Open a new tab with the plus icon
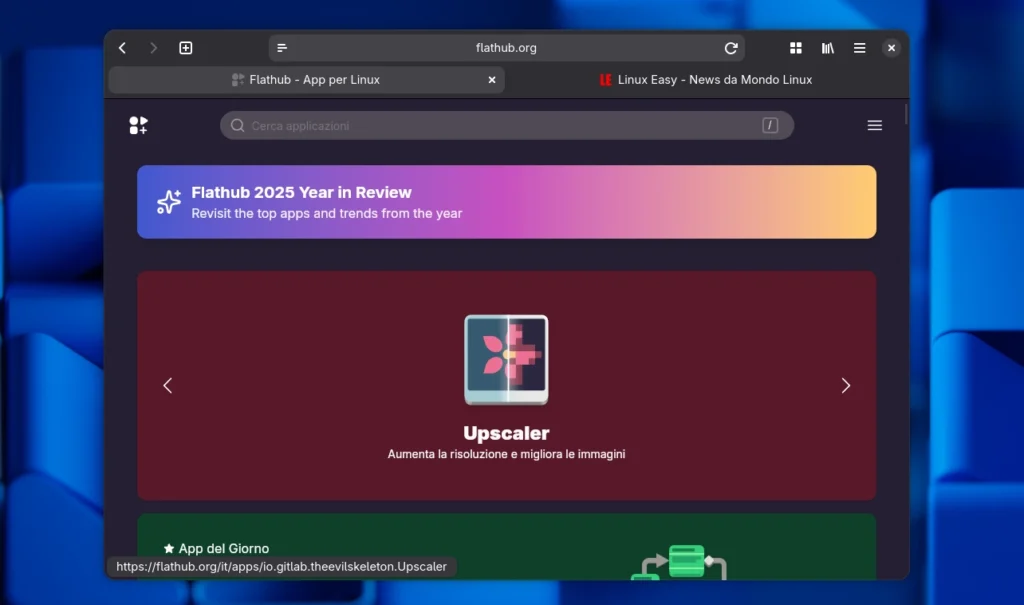The height and width of the screenshot is (605, 1024). click(x=186, y=47)
